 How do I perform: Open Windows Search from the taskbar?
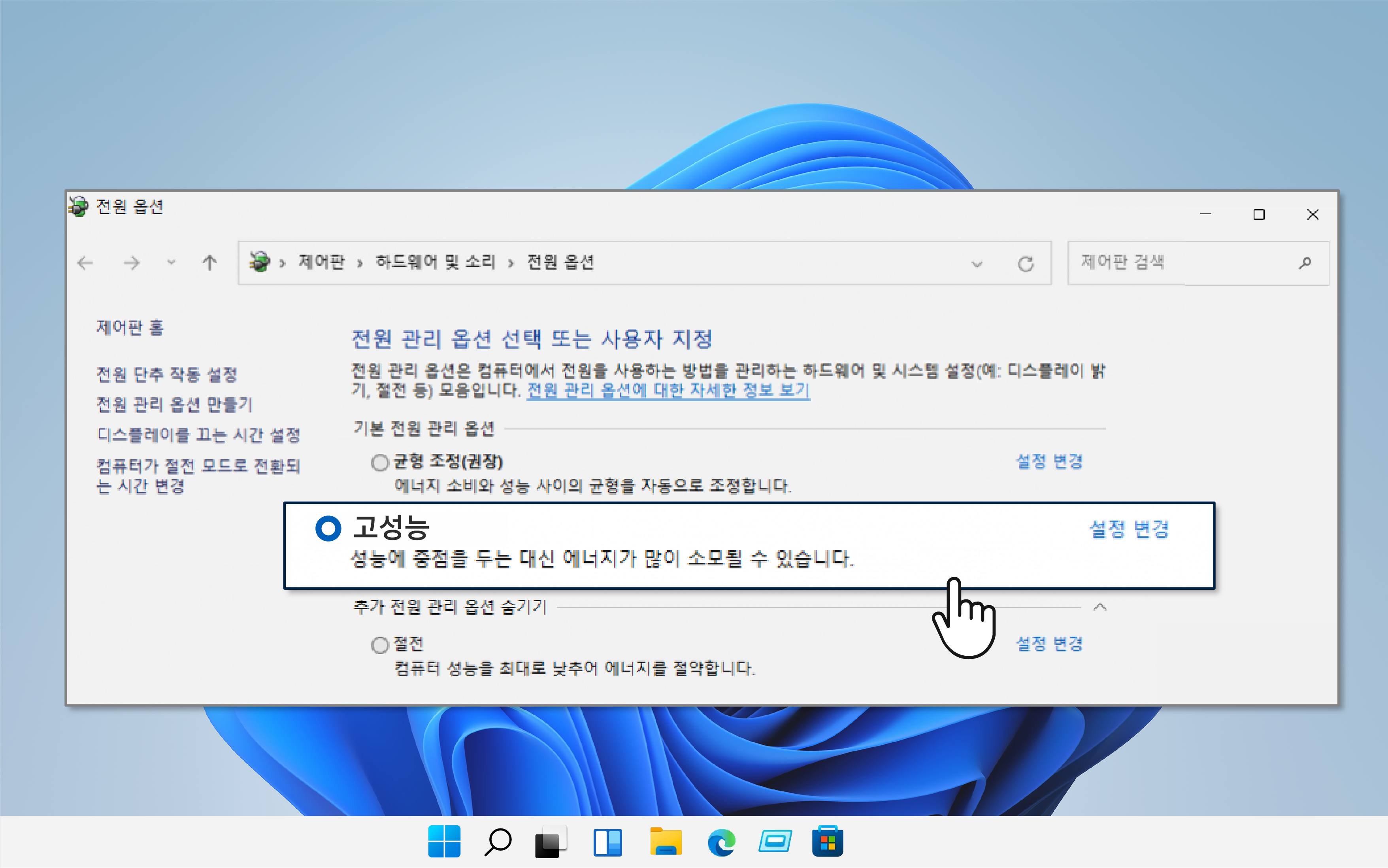(497, 842)
